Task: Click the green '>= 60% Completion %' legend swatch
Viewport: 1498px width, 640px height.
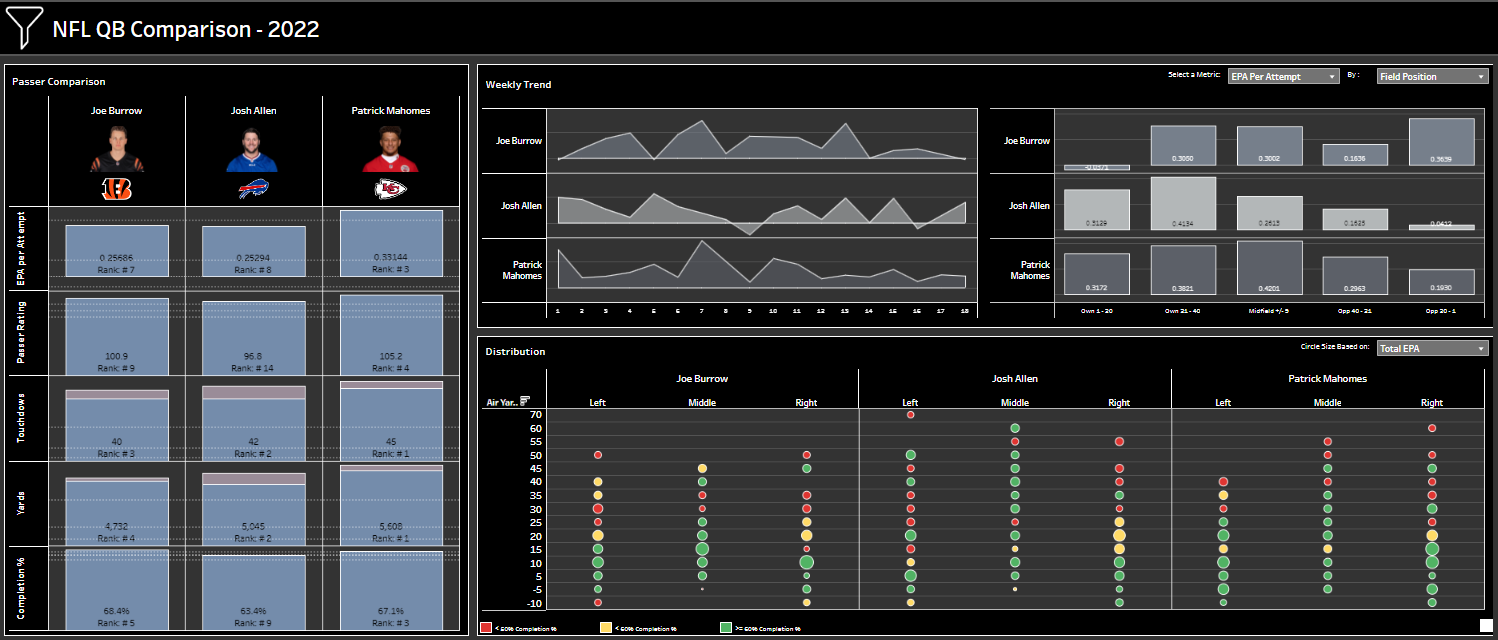Action: click(726, 628)
